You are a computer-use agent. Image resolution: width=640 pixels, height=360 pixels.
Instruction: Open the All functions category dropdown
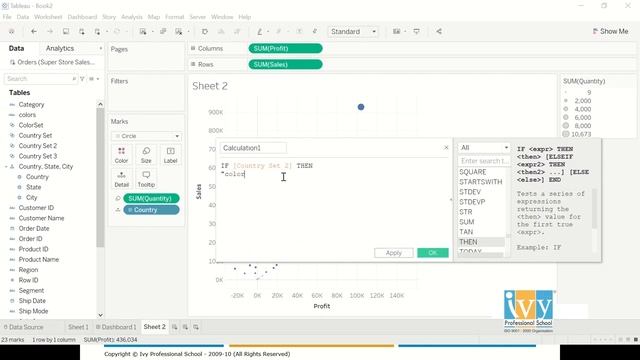[484, 147]
